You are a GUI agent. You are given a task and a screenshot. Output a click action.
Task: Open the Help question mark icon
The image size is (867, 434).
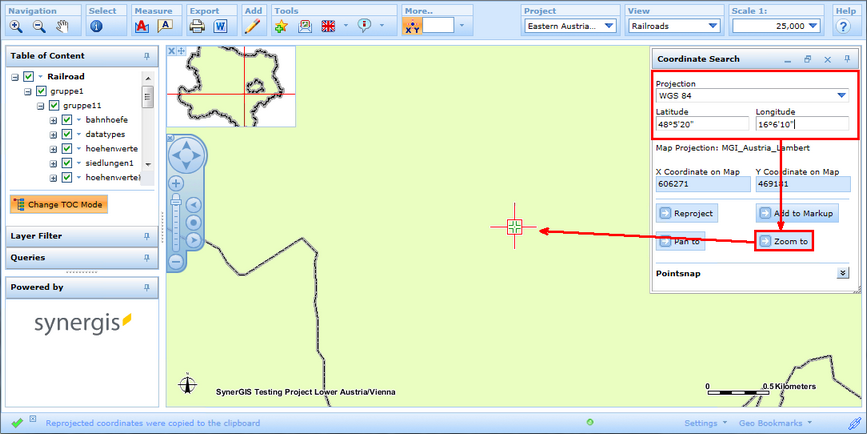pyautogui.click(x=843, y=26)
